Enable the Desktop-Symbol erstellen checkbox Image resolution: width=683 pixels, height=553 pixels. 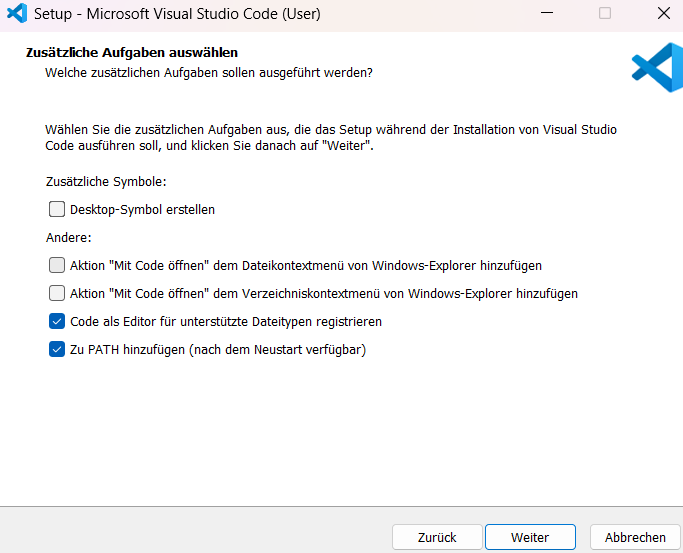coord(57,209)
